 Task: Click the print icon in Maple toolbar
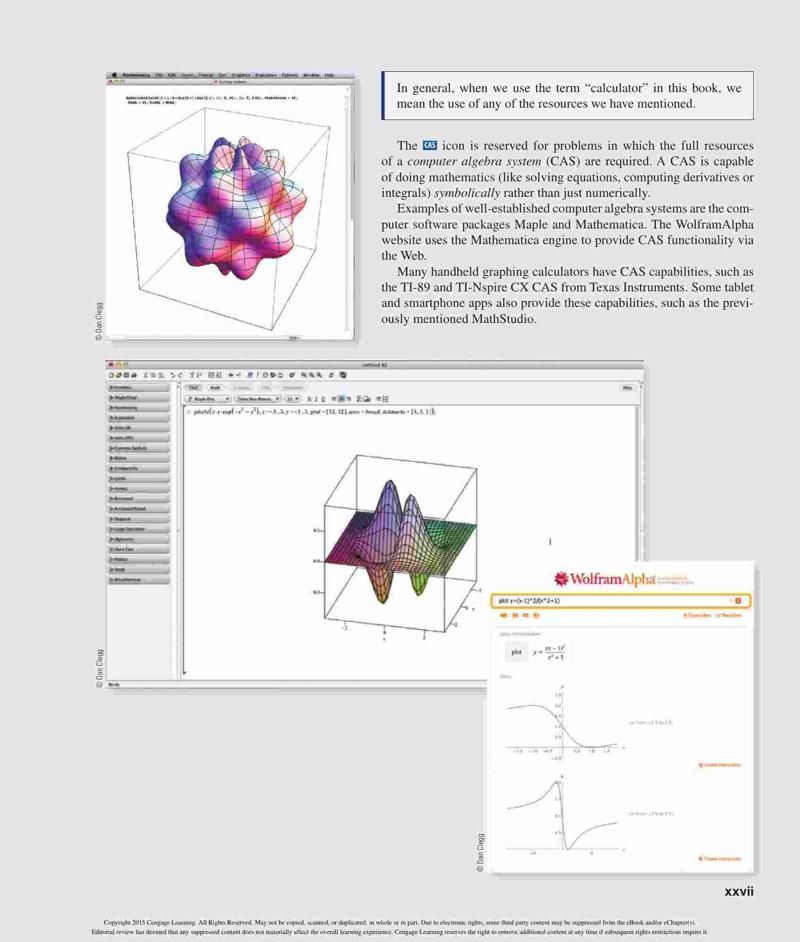[134, 375]
